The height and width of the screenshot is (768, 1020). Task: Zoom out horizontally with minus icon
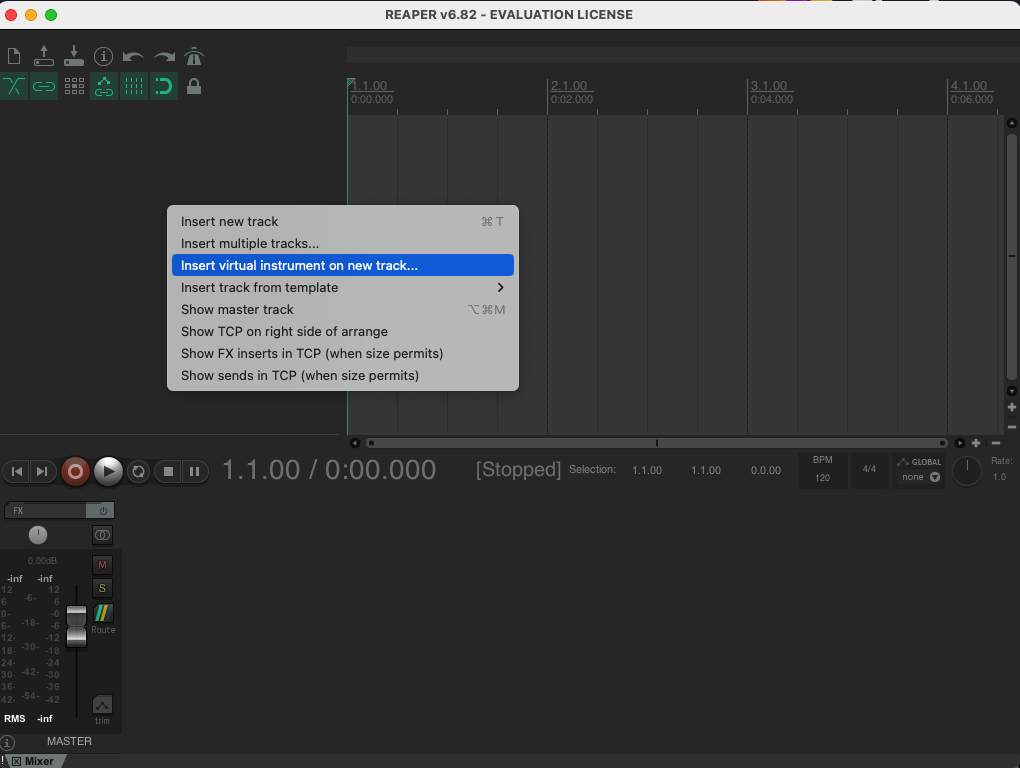[x=996, y=443]
